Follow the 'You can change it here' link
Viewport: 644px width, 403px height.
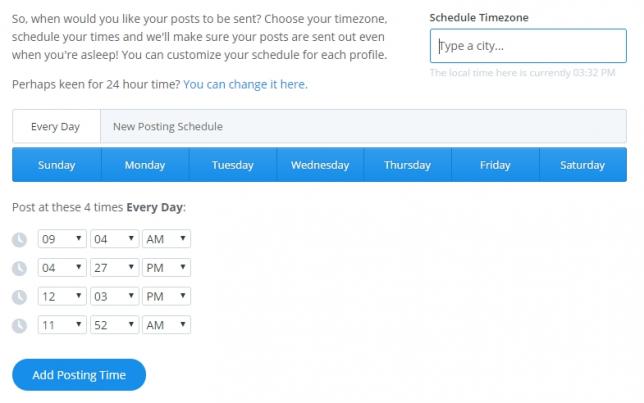click(x=245, y=84)
